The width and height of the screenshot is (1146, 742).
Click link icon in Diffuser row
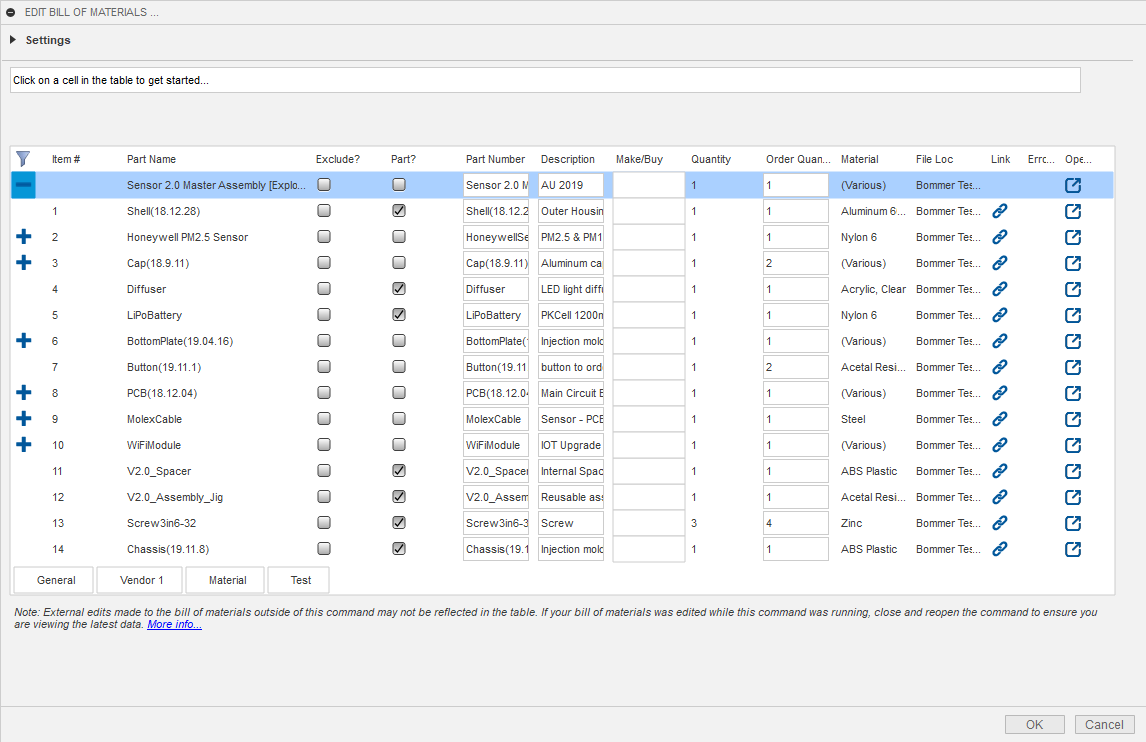[x=1000, y=289]
